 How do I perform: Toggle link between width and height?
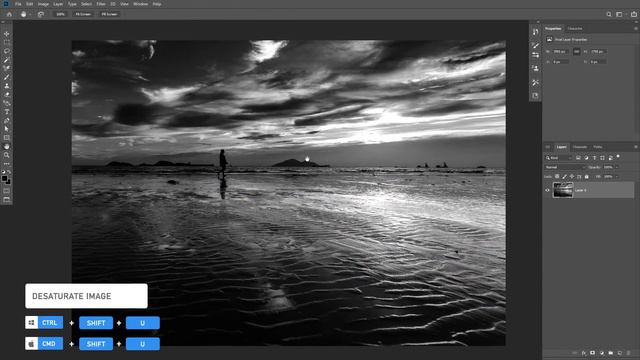click(x=576, y=51)
